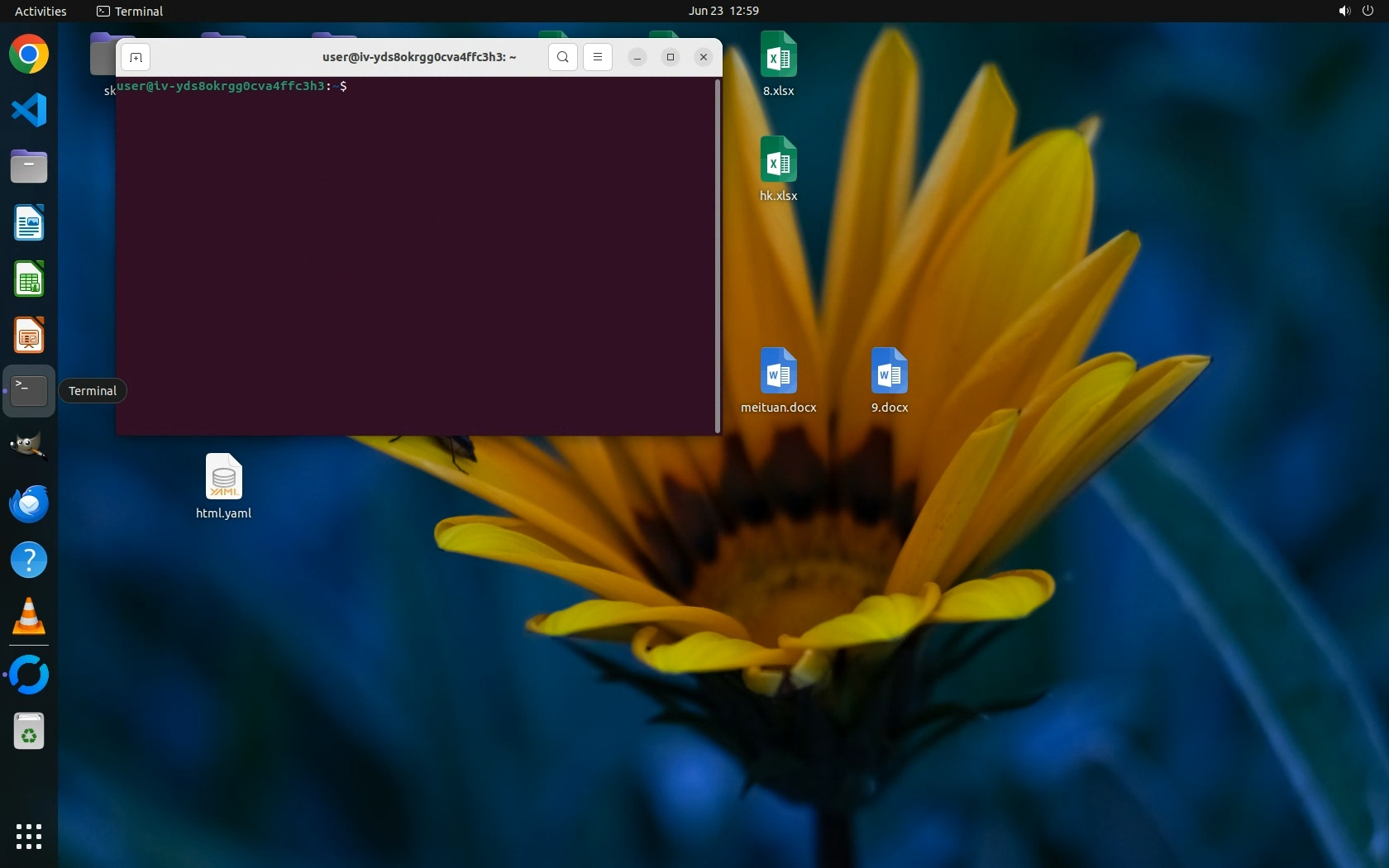This screenshot has height=868, width=1389.
Task: Open Visual Studio Code from the dock
Action: 29,111
